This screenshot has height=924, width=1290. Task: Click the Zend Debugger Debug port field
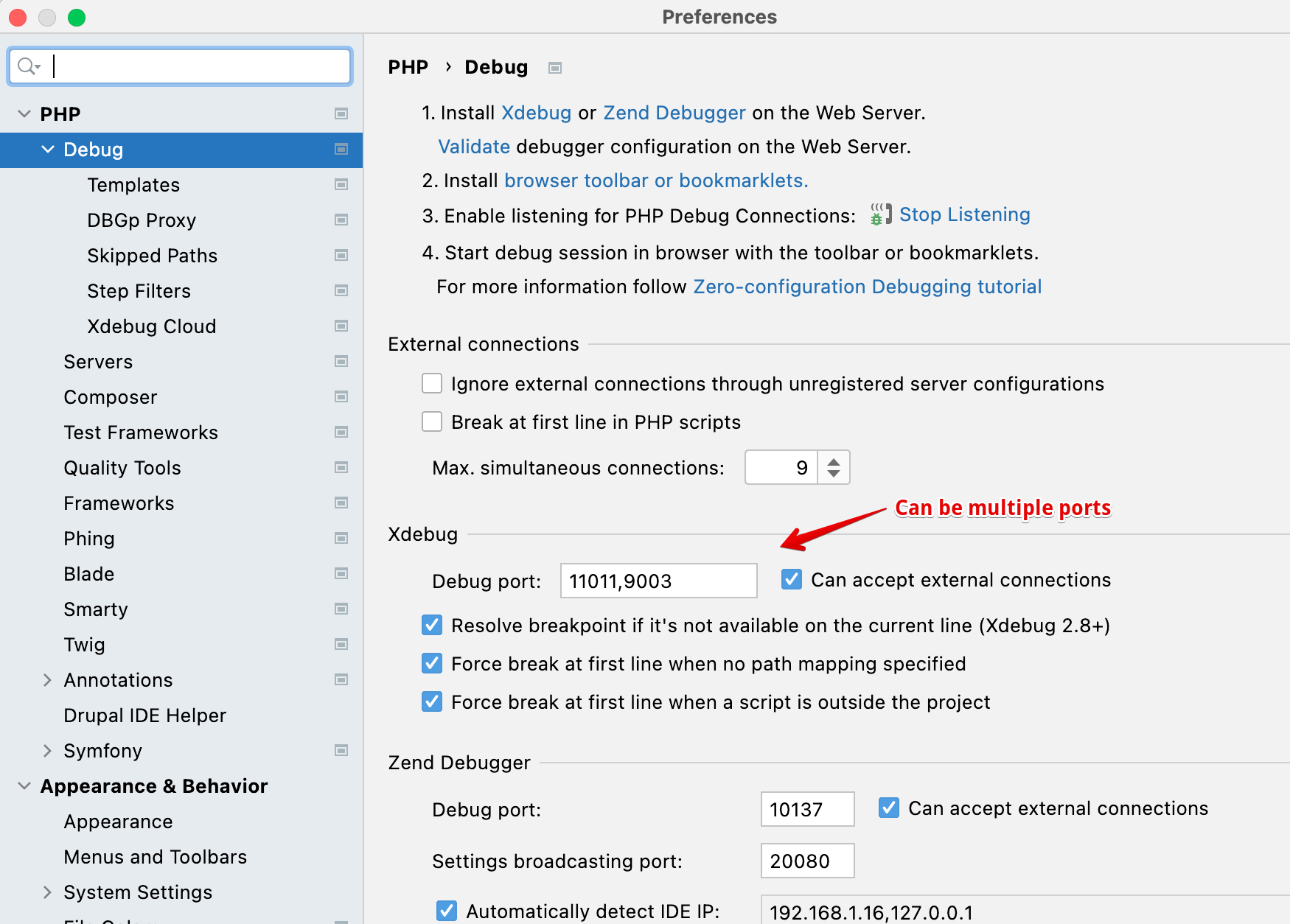pyautogui.click(x=807, y=809)
